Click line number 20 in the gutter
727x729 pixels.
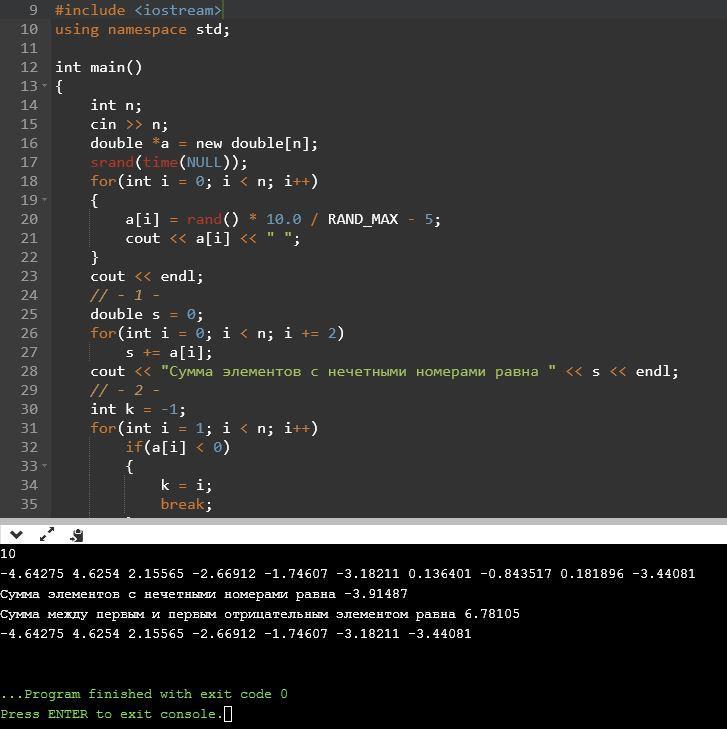pos(29,219)
